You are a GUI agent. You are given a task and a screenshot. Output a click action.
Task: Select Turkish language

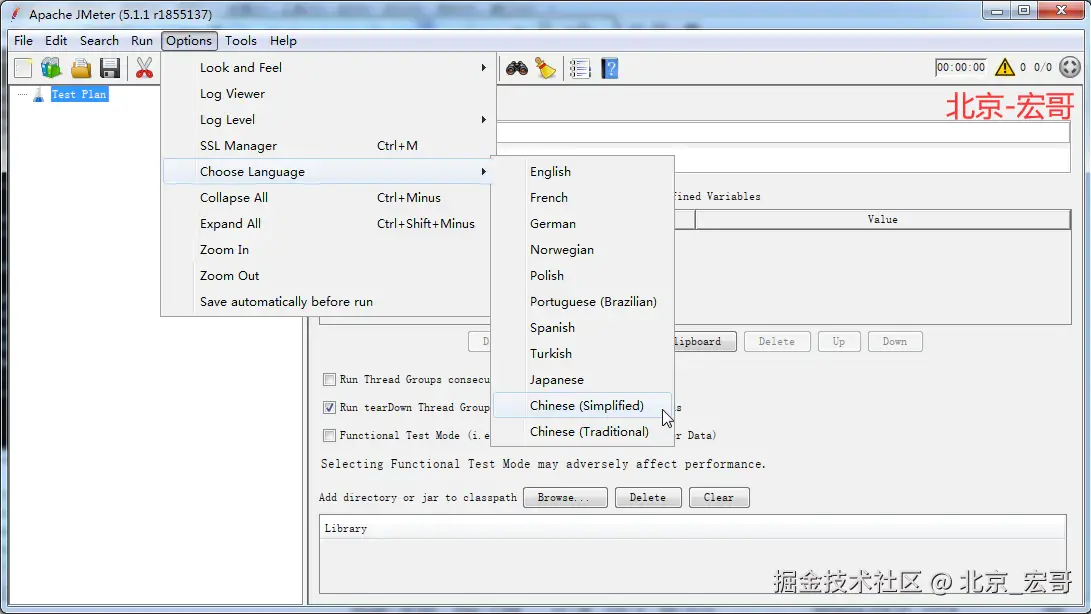click(582, 354)
